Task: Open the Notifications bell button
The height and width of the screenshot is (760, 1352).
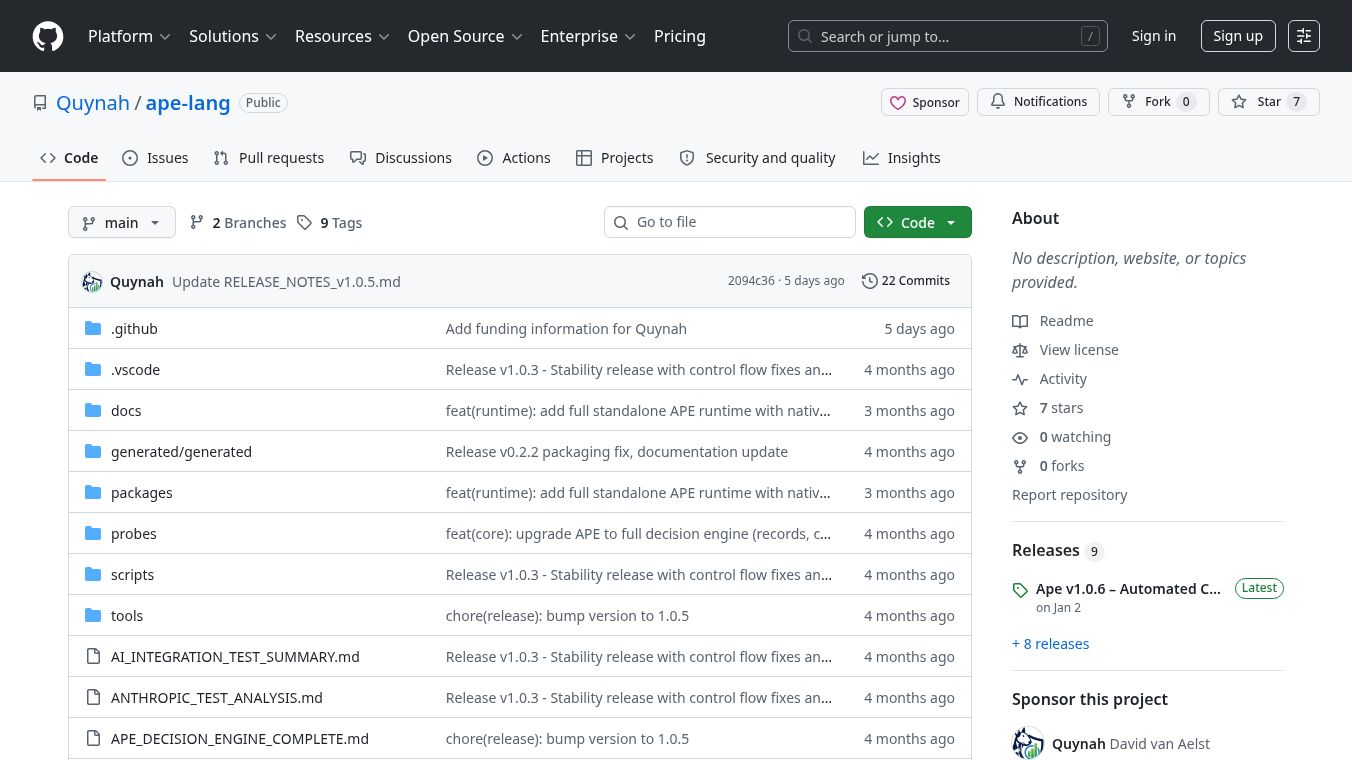Action: [x=1038, y=102]
